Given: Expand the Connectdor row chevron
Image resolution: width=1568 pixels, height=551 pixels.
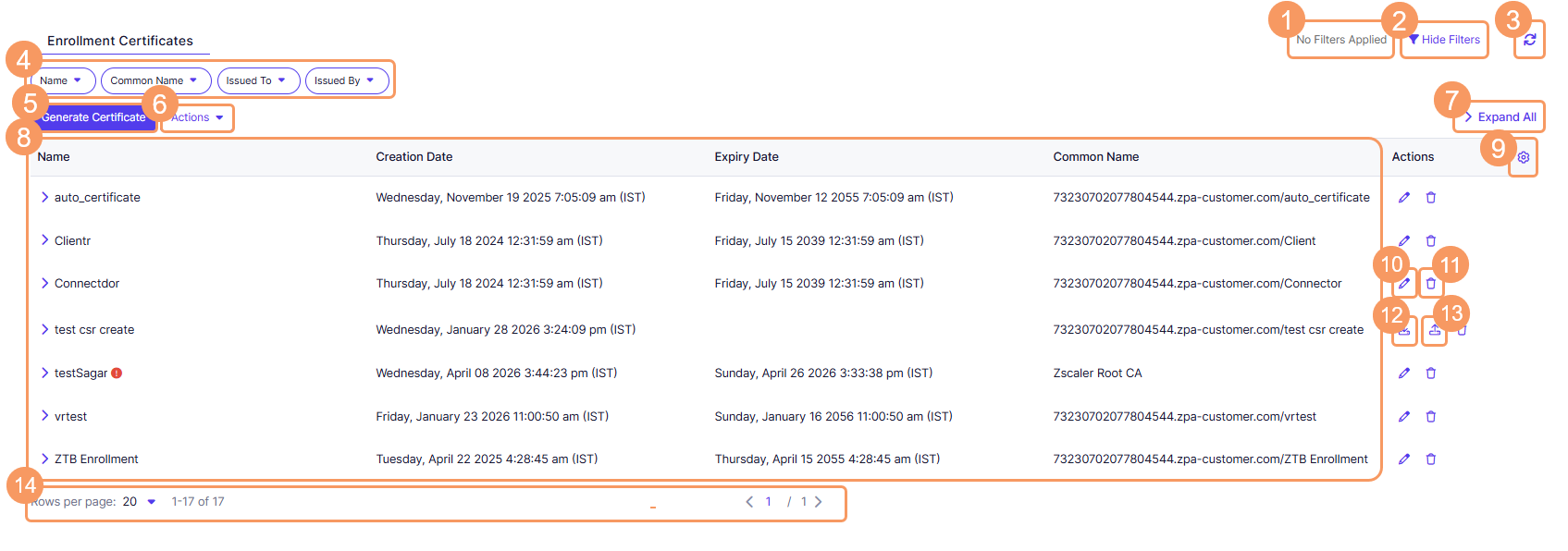Looking at the screenshot, I should tap(44, 284).
